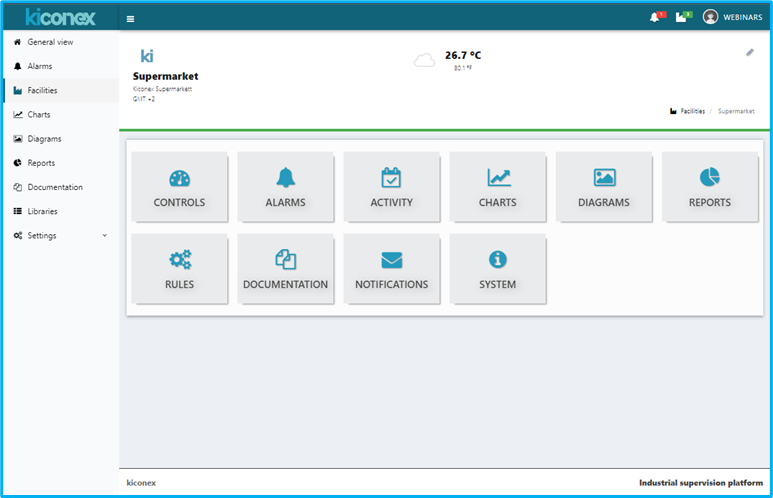This screenshot has width=773, height=498.
Task: Open facilities status icon in header
Action: tap(682, 17)
